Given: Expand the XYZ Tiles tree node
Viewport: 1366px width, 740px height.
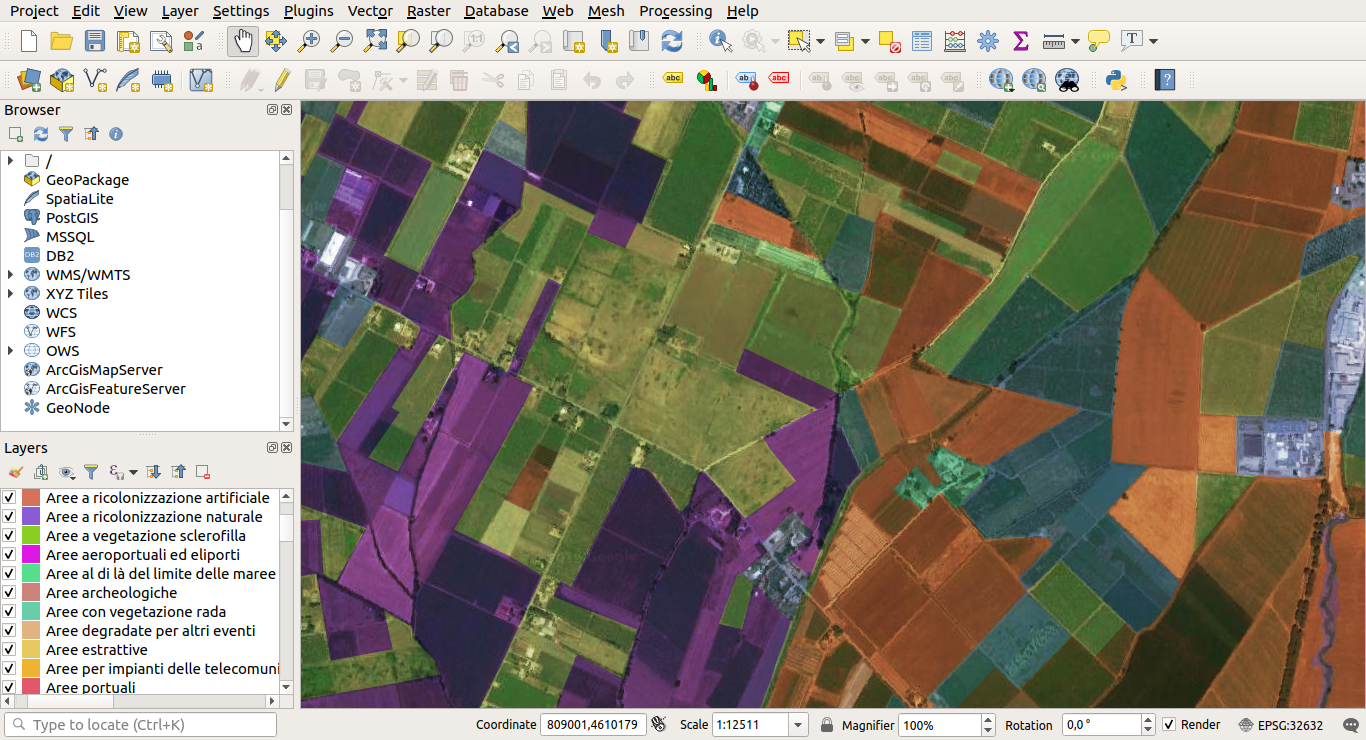Looking at the screenshot, I should (10, 294).
